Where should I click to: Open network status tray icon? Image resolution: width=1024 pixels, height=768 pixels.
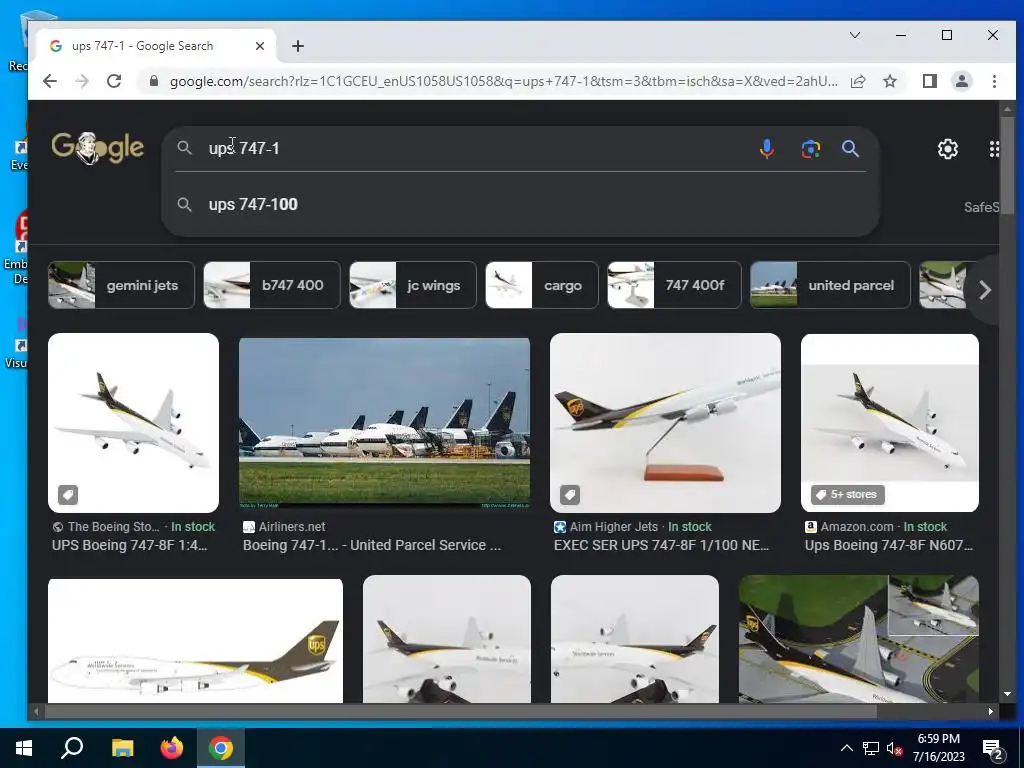(871, 748)
